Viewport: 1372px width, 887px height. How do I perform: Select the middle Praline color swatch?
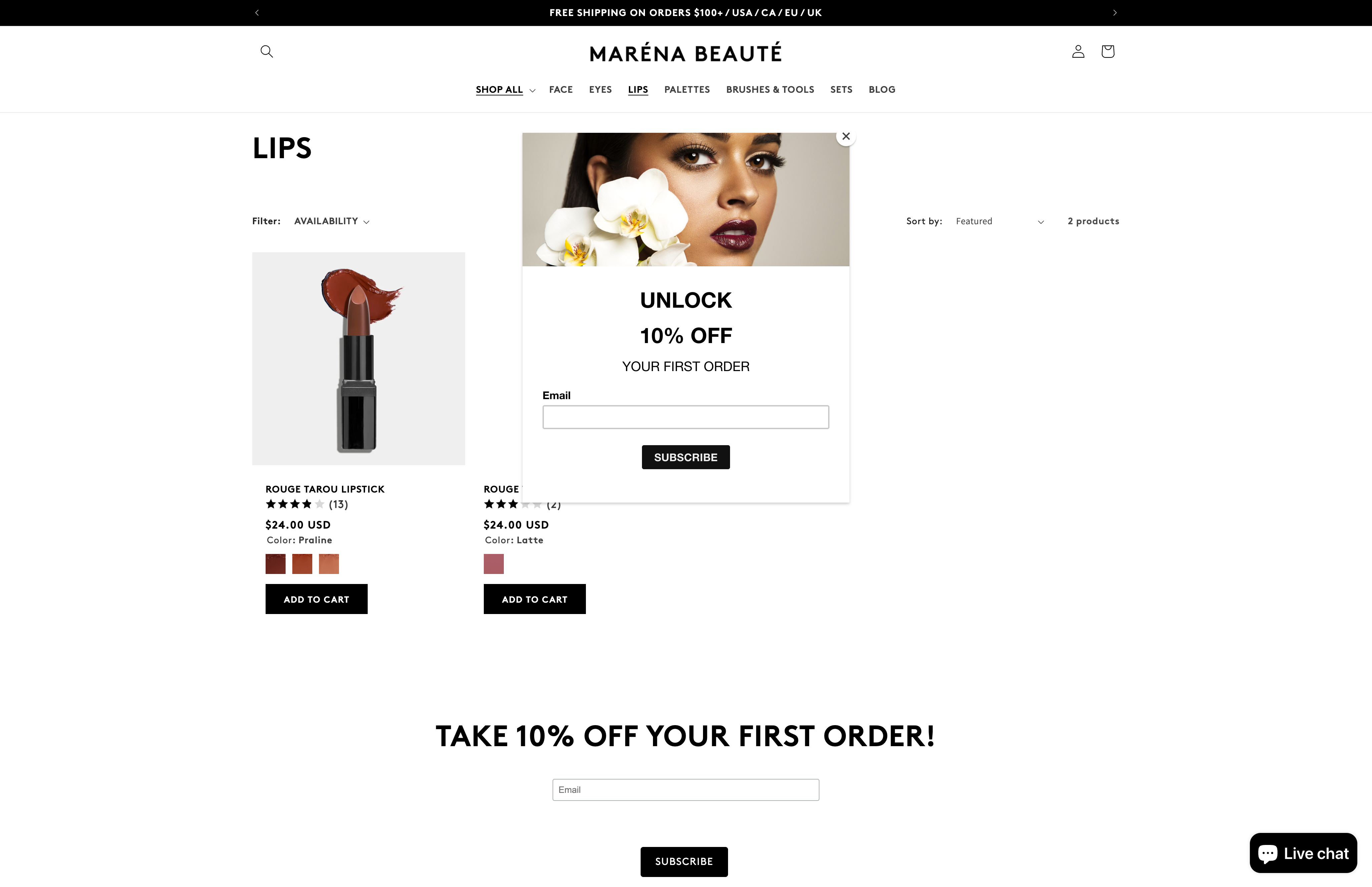pos(302,563)
